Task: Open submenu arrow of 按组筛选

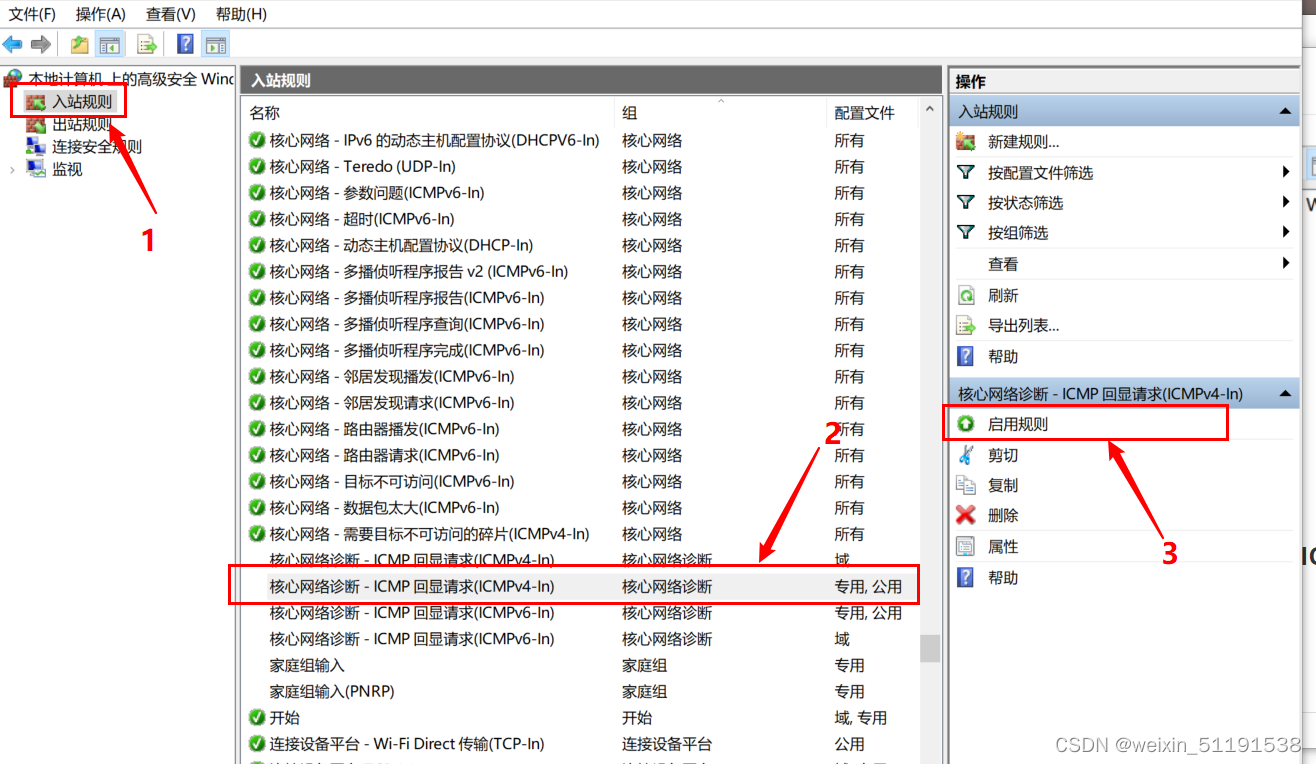Action: pyautogui.click(x=1286, y=233)
